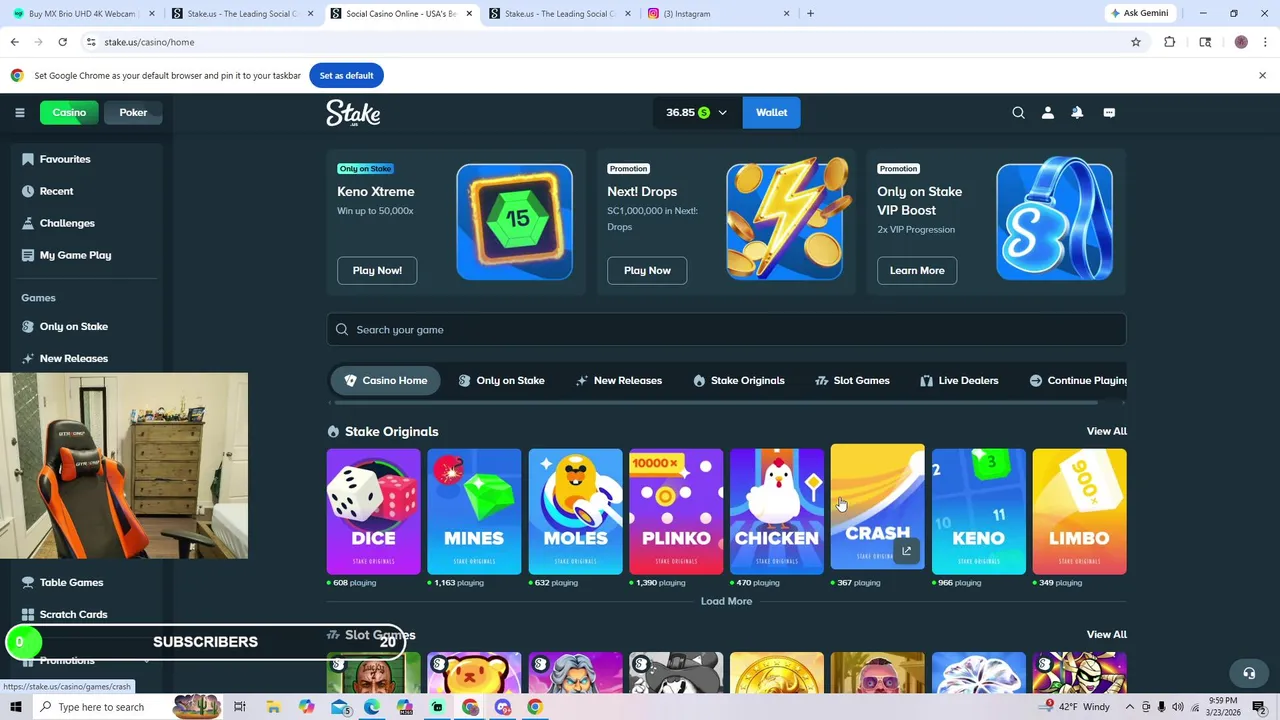Image resolution: width=1280 pixels, height=720 pixels.
Task: Open Challenges in the sidebar
Action: click(x=67, y=223)
